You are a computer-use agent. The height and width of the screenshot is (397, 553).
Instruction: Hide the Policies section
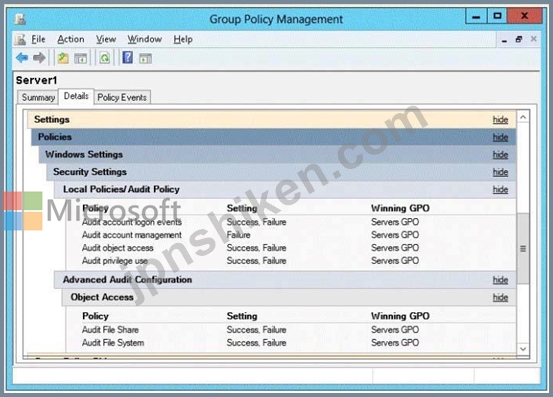[500, 137]
